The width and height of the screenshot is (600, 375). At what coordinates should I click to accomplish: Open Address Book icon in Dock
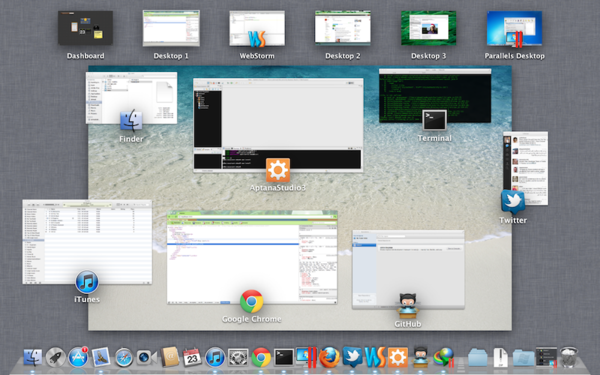170,357
